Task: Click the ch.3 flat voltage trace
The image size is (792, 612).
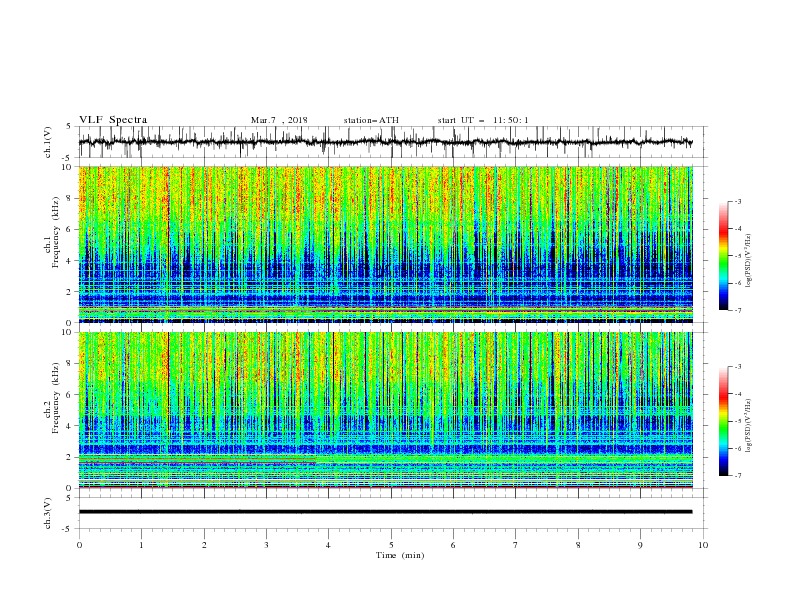Action: [x=385, y=512]
